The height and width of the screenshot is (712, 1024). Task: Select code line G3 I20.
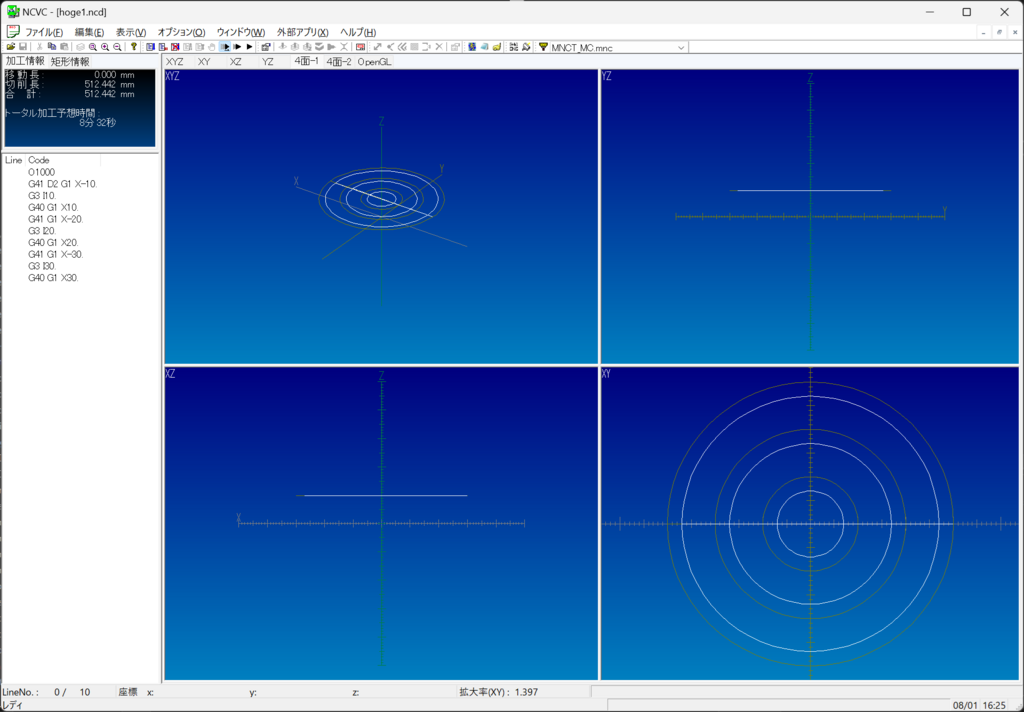pyautogui.click(x=42, y=231)
